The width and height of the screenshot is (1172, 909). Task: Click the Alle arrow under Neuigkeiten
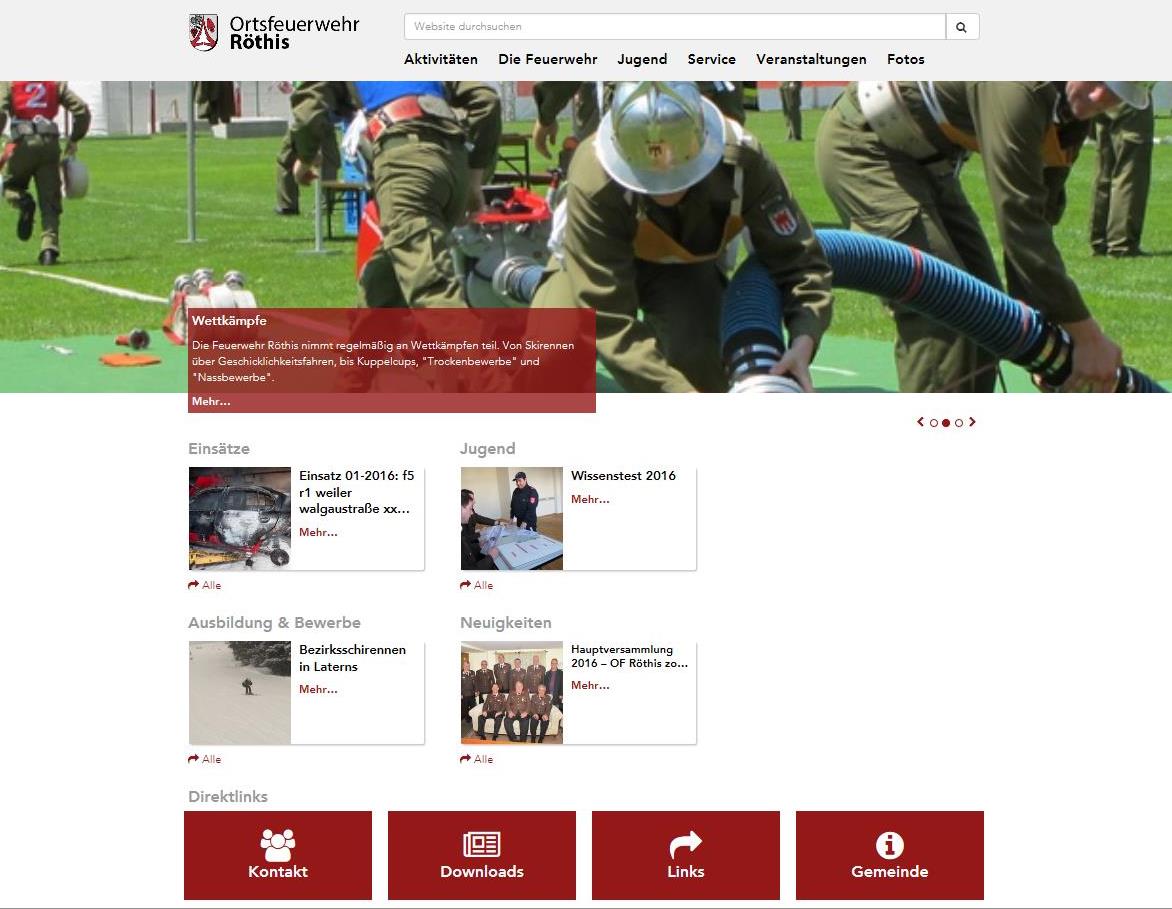[476, 759]
